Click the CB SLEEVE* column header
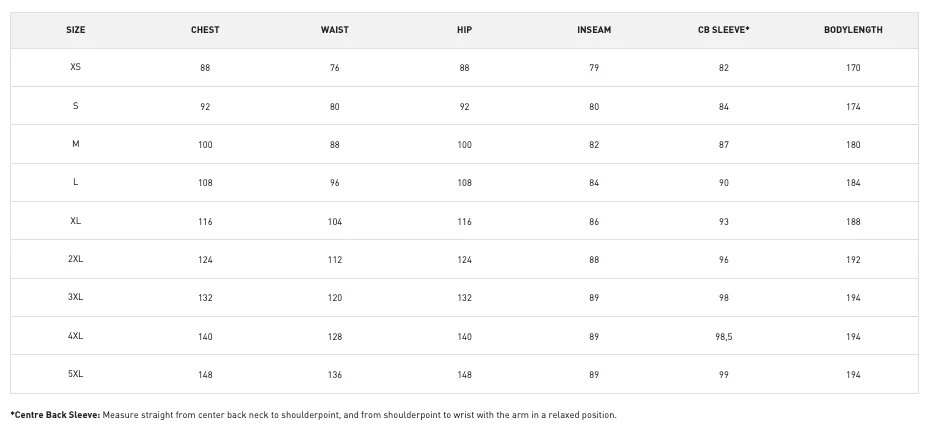The height and width of the screenshot is (436, 934). pos(724,30)
